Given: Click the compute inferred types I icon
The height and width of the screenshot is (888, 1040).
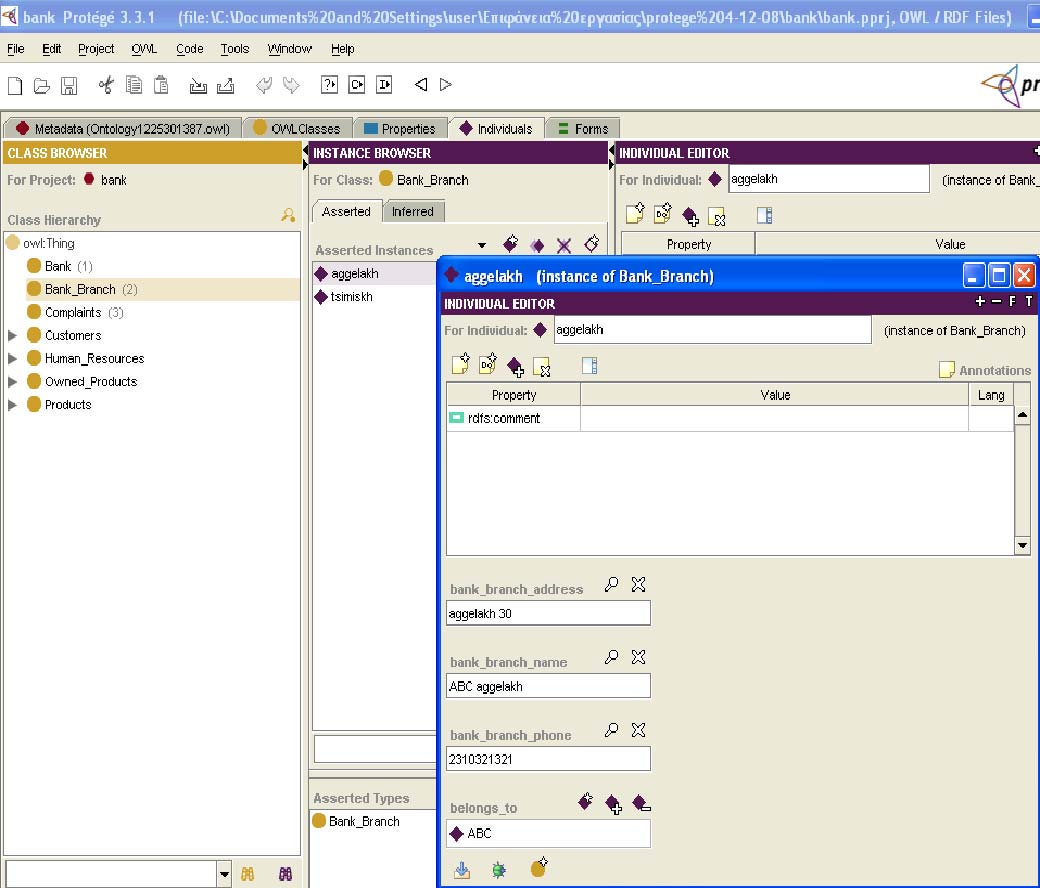Looking at the screenshot, I should (x=384, y=84).
